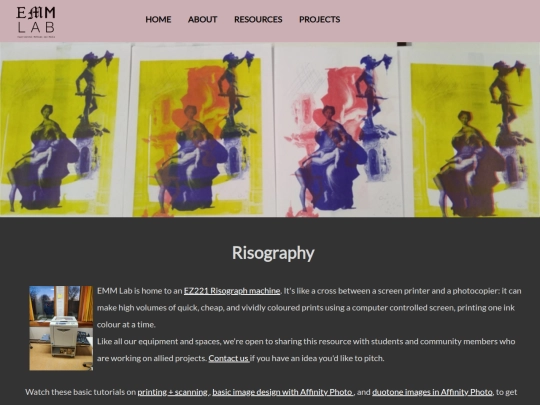Click the third pink and blue print

pyautogui.click(x=339, y=133)
